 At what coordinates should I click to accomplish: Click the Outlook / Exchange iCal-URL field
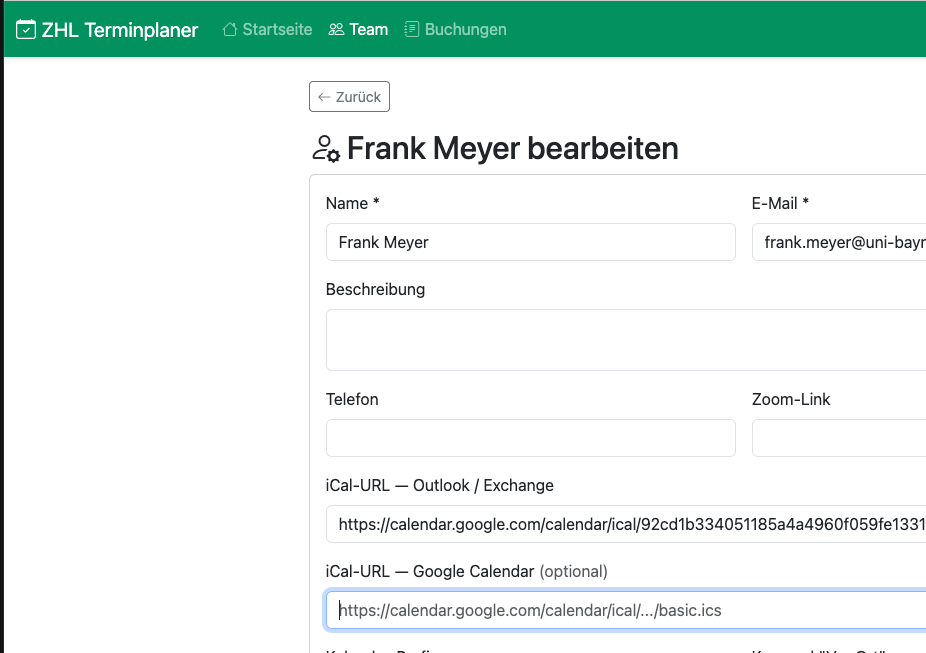[626, 524]
